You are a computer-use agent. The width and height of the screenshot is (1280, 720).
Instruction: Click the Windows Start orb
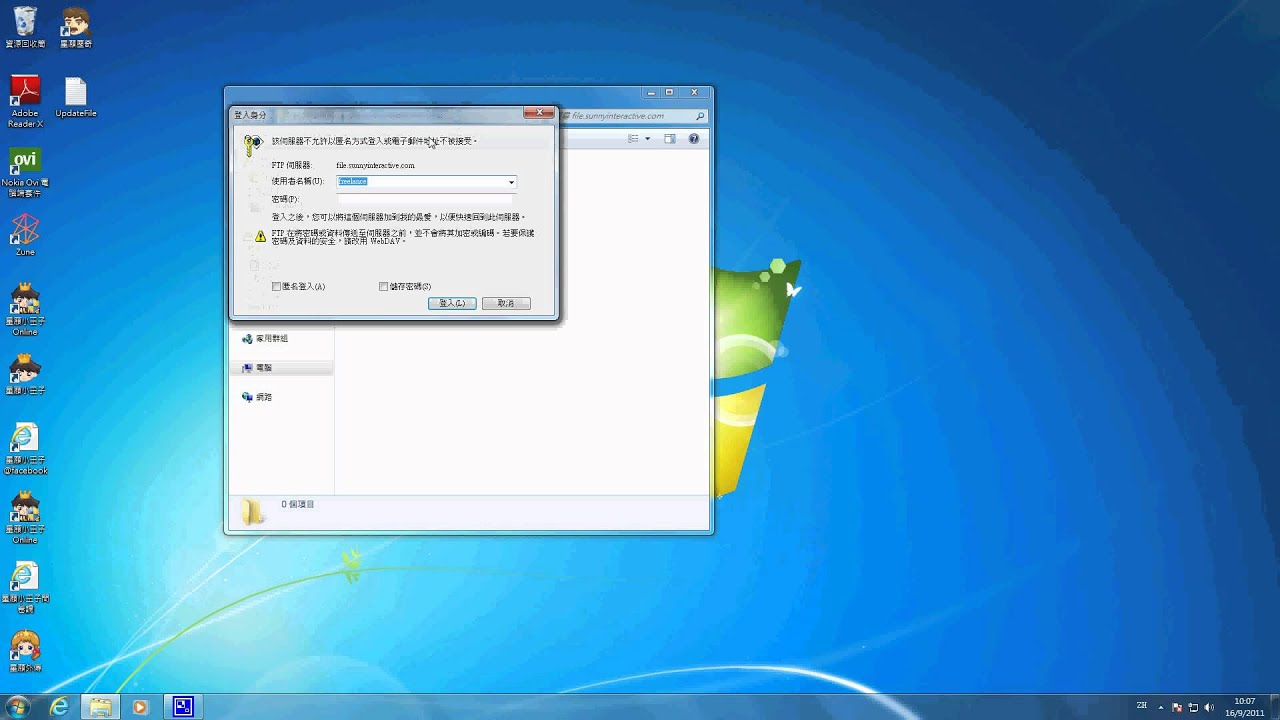[x=18, y=706]
